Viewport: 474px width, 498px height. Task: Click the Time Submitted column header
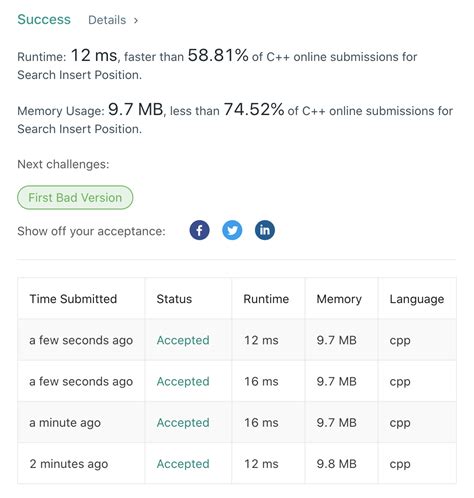73,299
